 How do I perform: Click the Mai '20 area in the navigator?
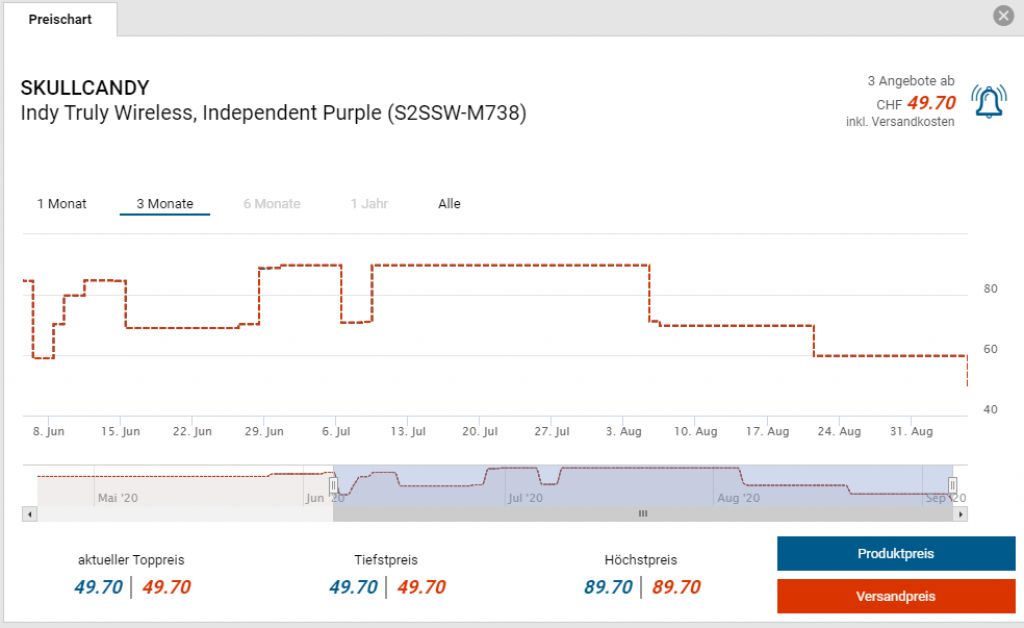(x=120, y=496)
